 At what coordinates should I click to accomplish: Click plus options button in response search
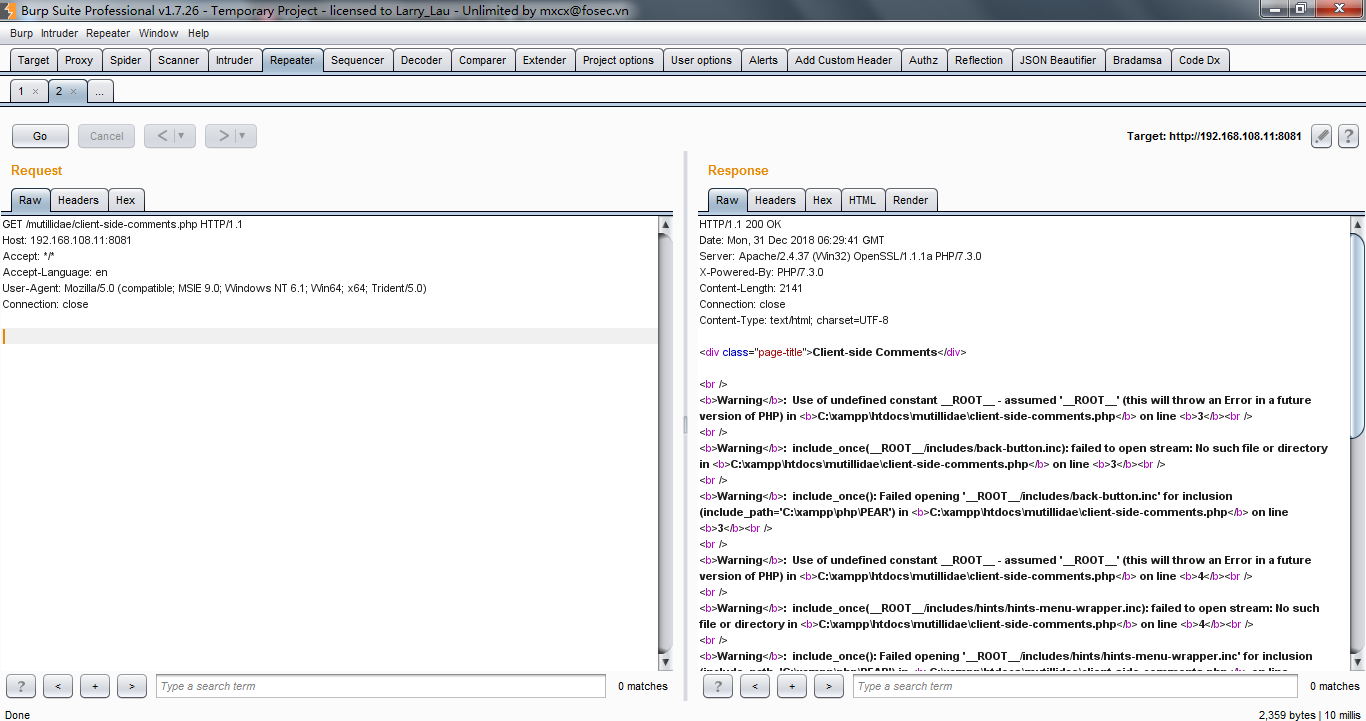[792, 686]
